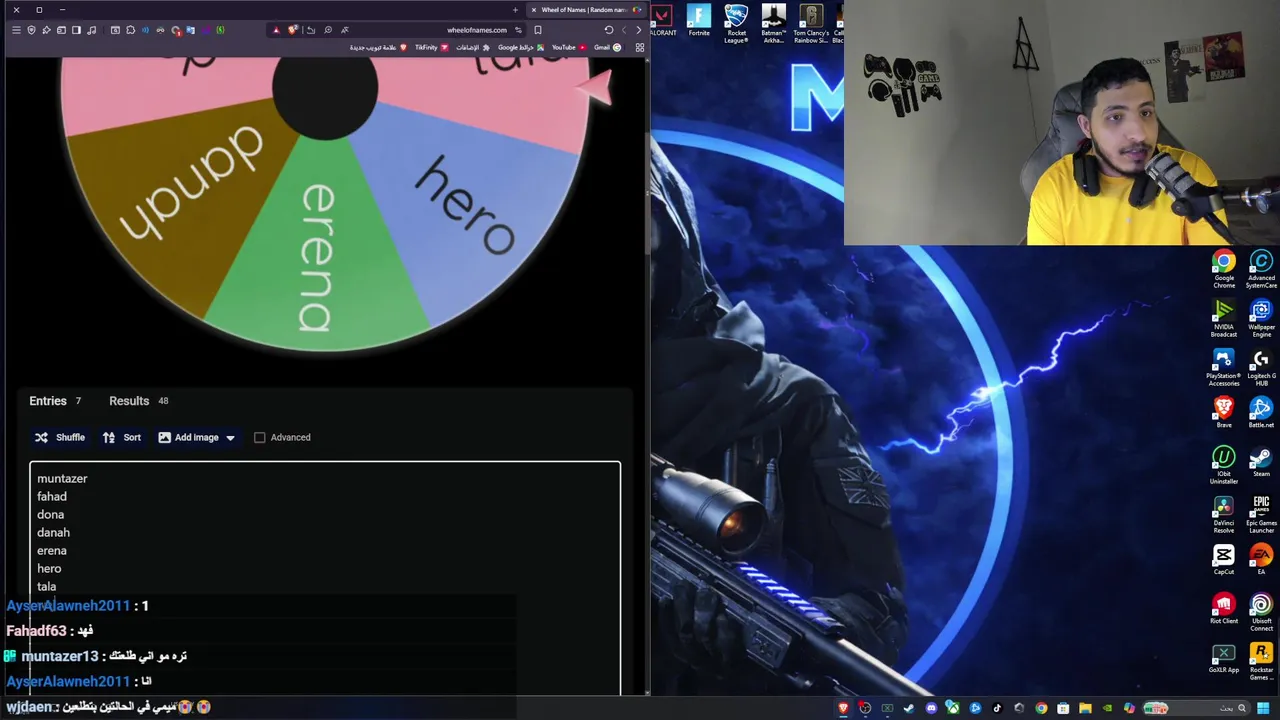This screenshot has height=720, width=1280.
Task: Open Ubisoft Connect desktop icon
Action: coord(1261,613)
